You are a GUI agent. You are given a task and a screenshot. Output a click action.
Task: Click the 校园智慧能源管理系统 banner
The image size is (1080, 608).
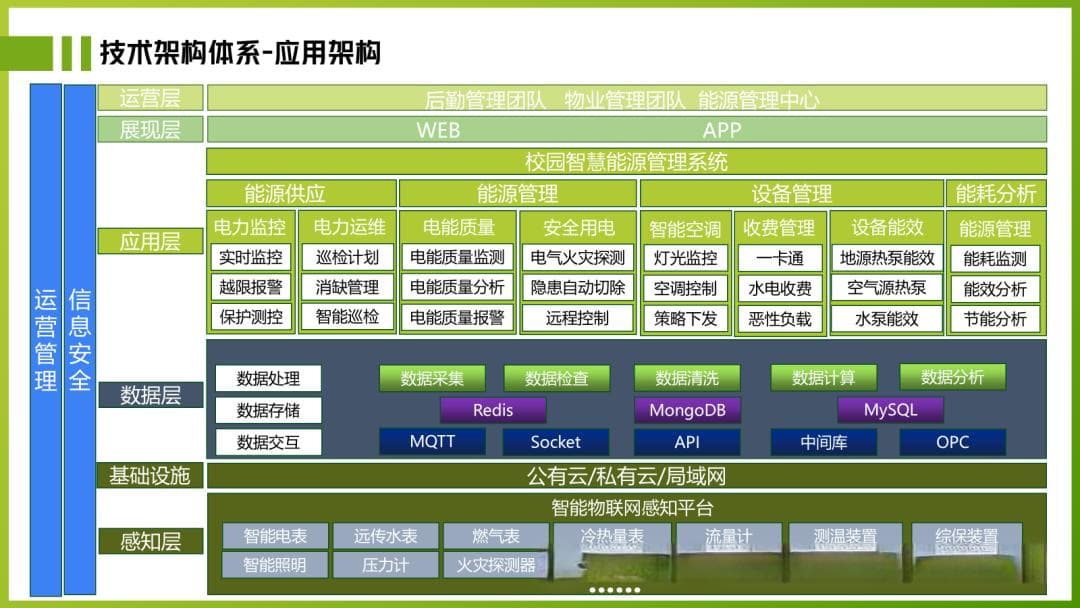tap(626, 162)
